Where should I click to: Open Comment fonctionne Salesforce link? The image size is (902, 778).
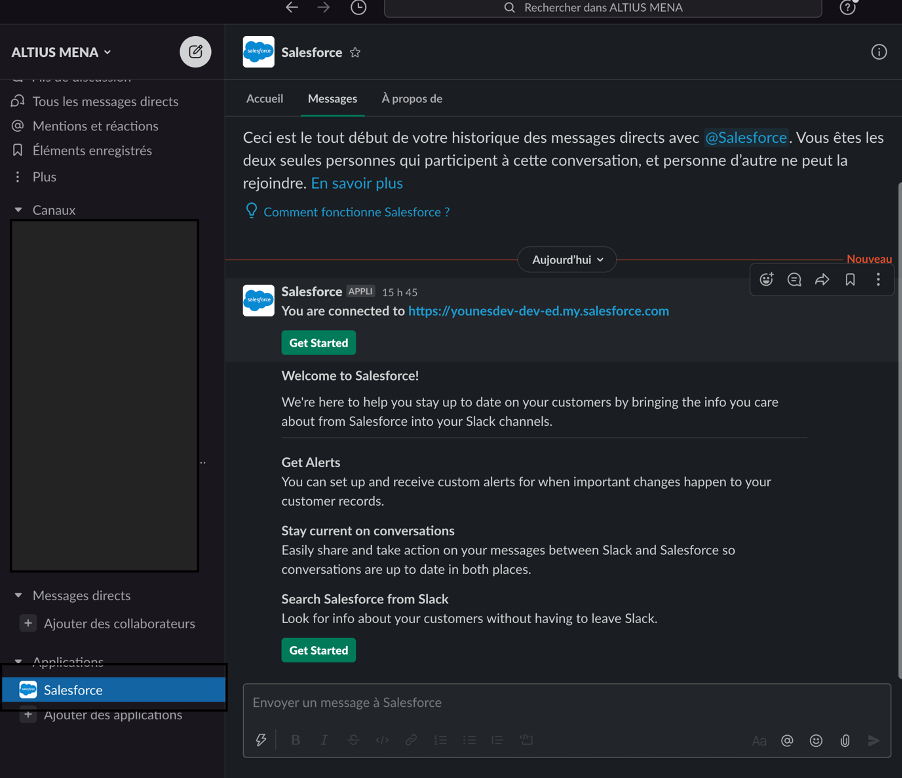tap(356, 212)
